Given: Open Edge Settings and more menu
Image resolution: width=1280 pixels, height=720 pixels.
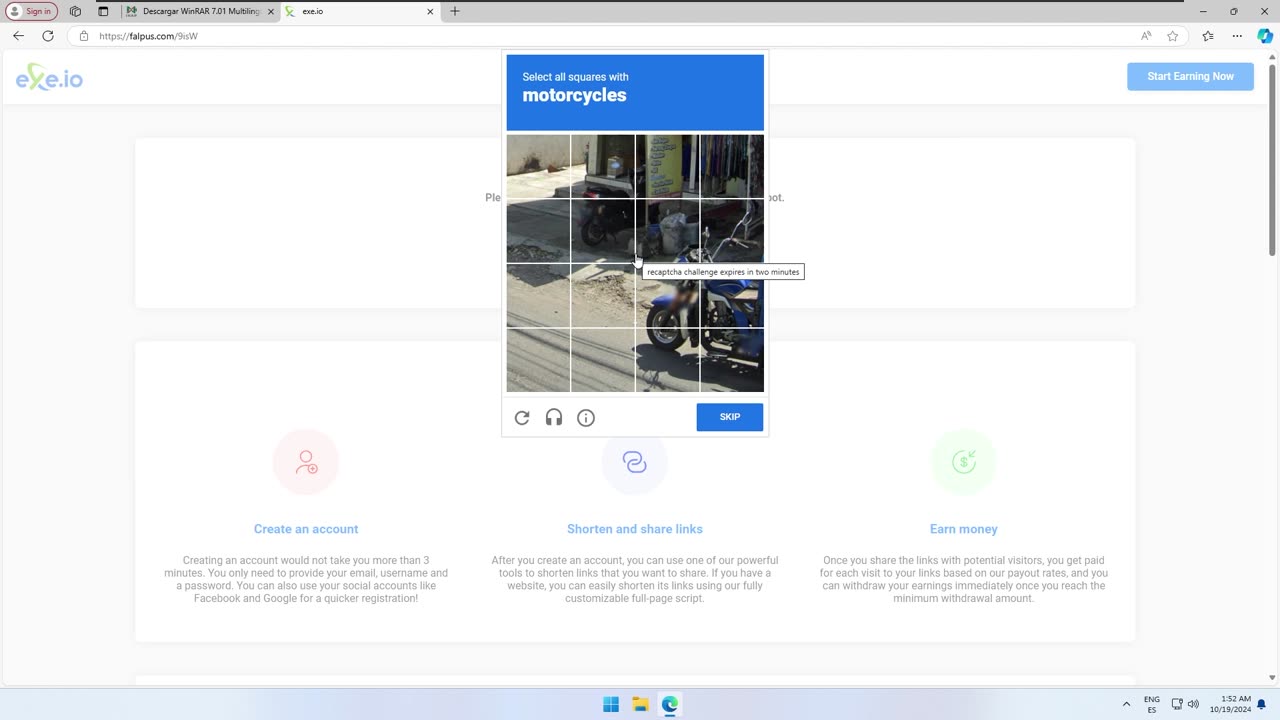Looking at the screenshot, I should (1237, 36).
